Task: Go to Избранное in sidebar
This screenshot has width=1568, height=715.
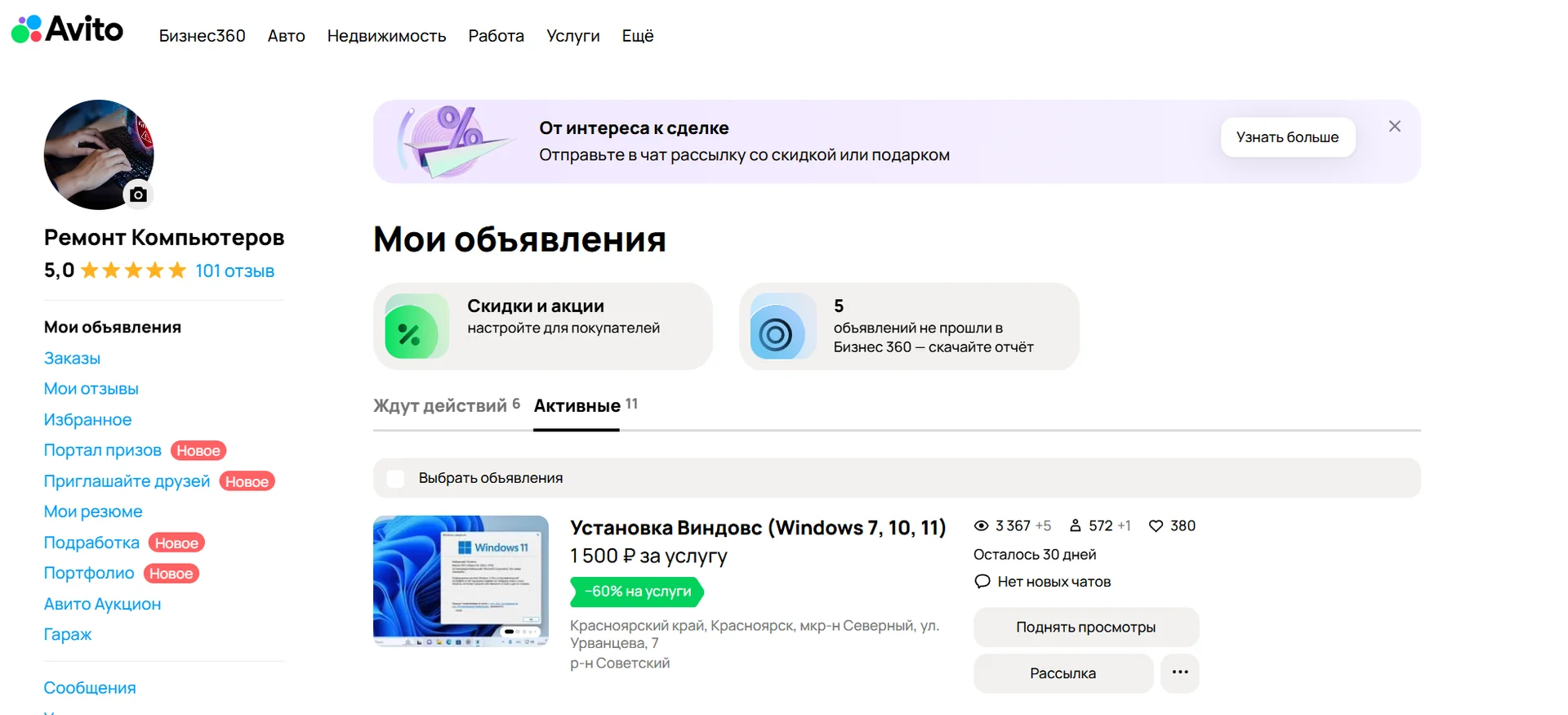Action: (x=87, y=419)
